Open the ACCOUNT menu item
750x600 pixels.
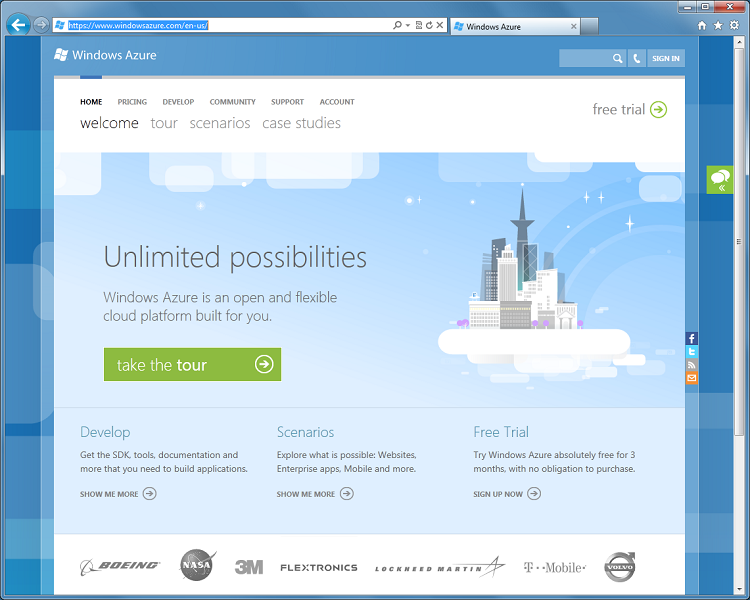click(337, 102)
